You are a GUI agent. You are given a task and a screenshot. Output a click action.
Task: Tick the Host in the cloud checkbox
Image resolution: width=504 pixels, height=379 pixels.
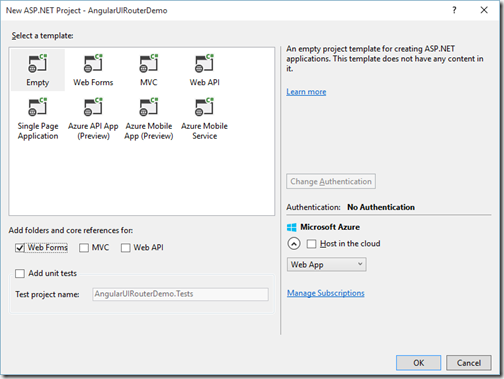[x=311, y=244]
